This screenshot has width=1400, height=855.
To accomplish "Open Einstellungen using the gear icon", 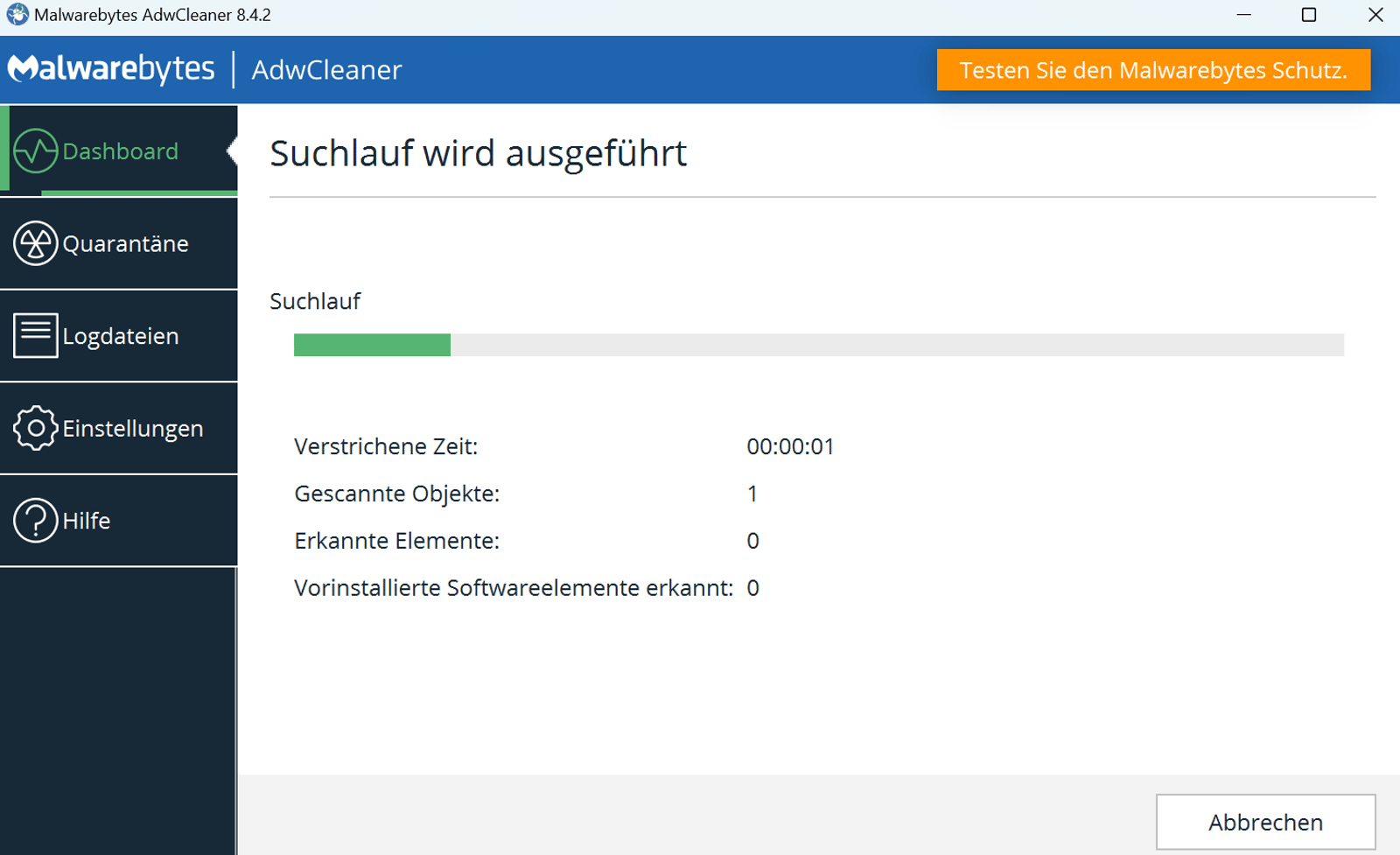I will coord(35,428).
